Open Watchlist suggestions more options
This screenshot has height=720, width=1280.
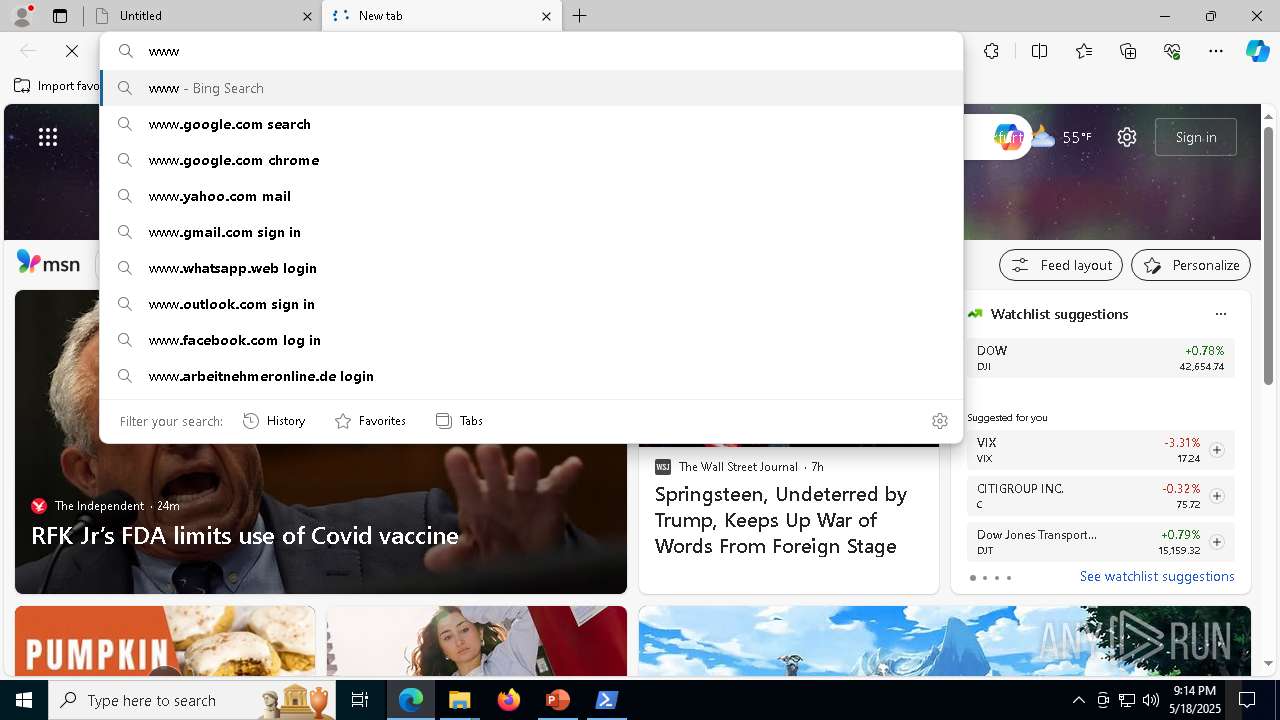(x=1220, y=314)
